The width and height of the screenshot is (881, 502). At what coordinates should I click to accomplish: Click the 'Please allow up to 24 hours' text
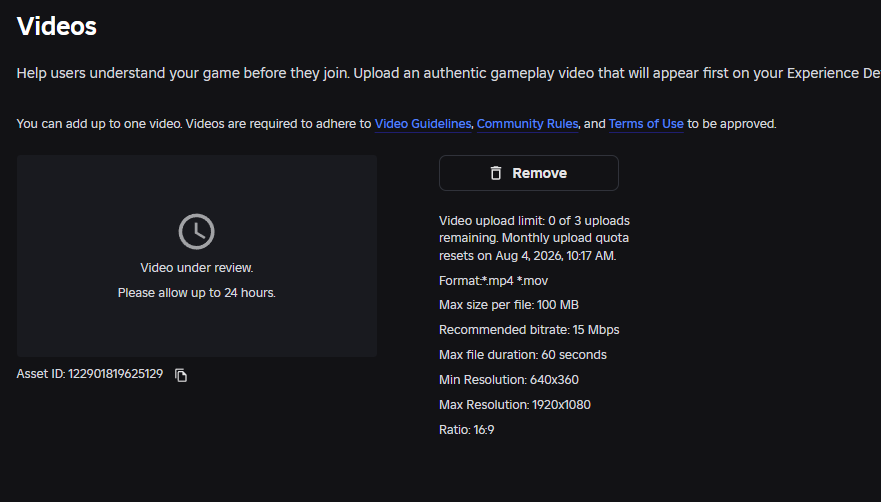click(x=197, y=293)
